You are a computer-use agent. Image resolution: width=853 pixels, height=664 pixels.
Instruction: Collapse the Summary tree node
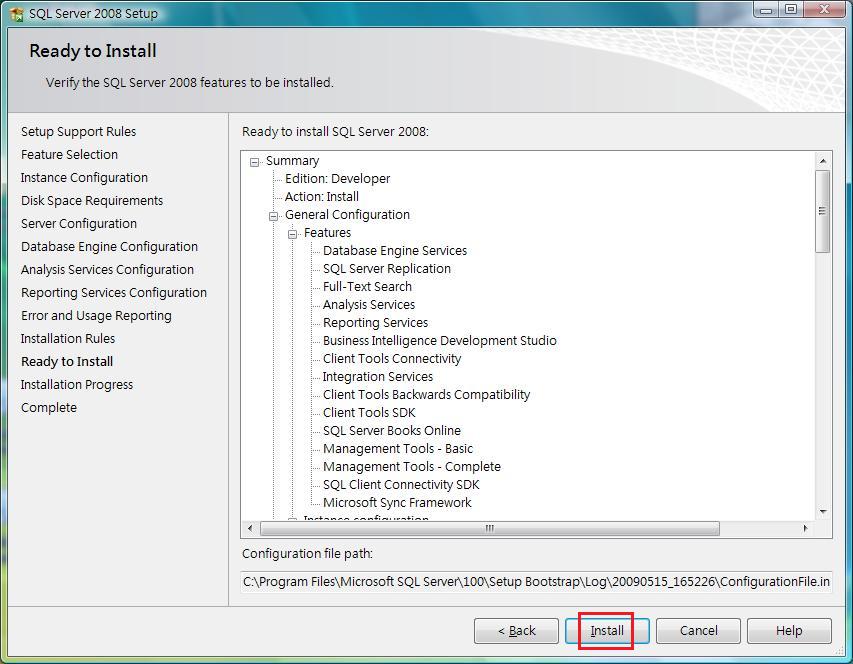(255, 162)
